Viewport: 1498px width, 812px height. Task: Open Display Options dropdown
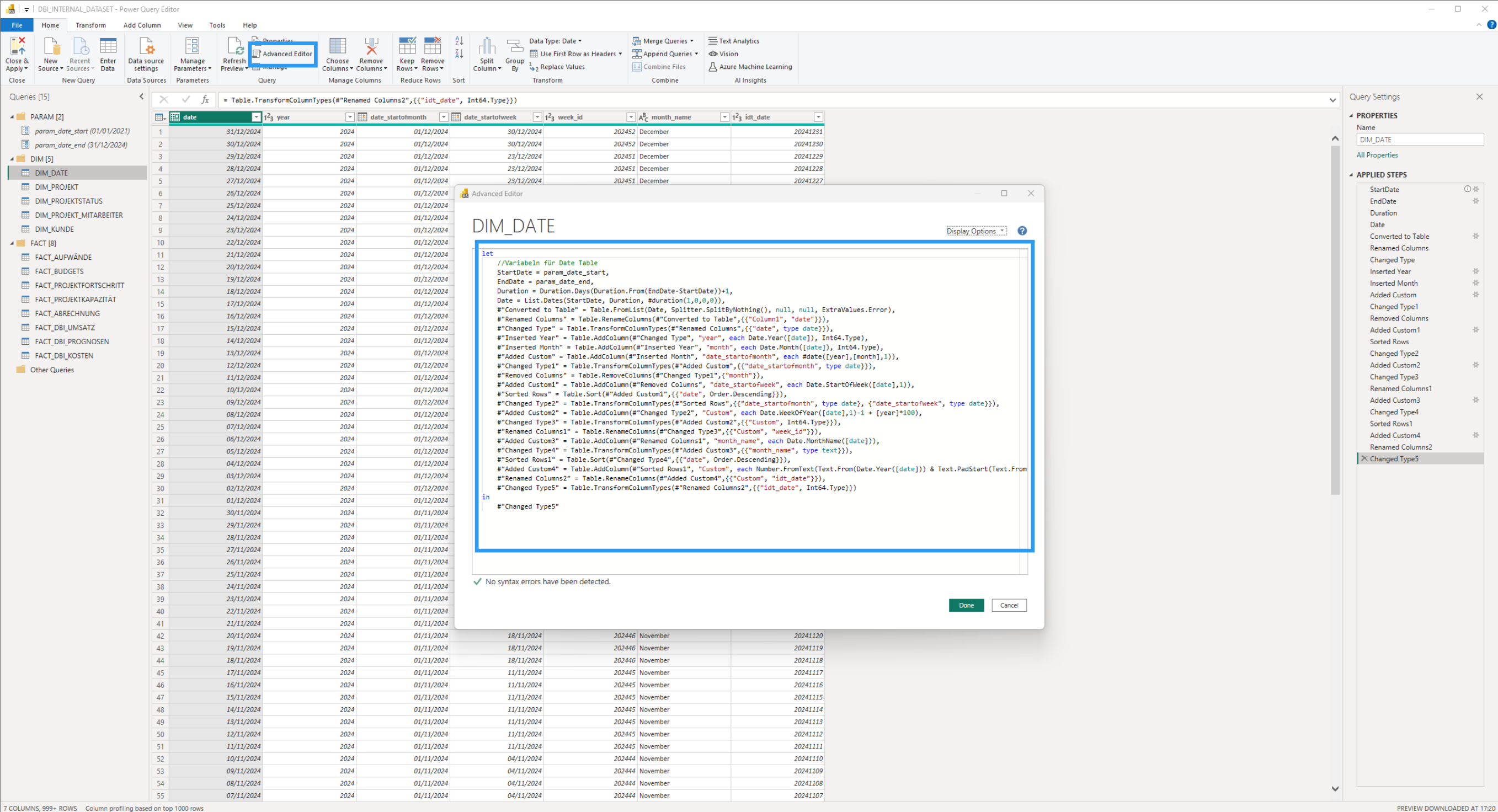tap(976, 231)
